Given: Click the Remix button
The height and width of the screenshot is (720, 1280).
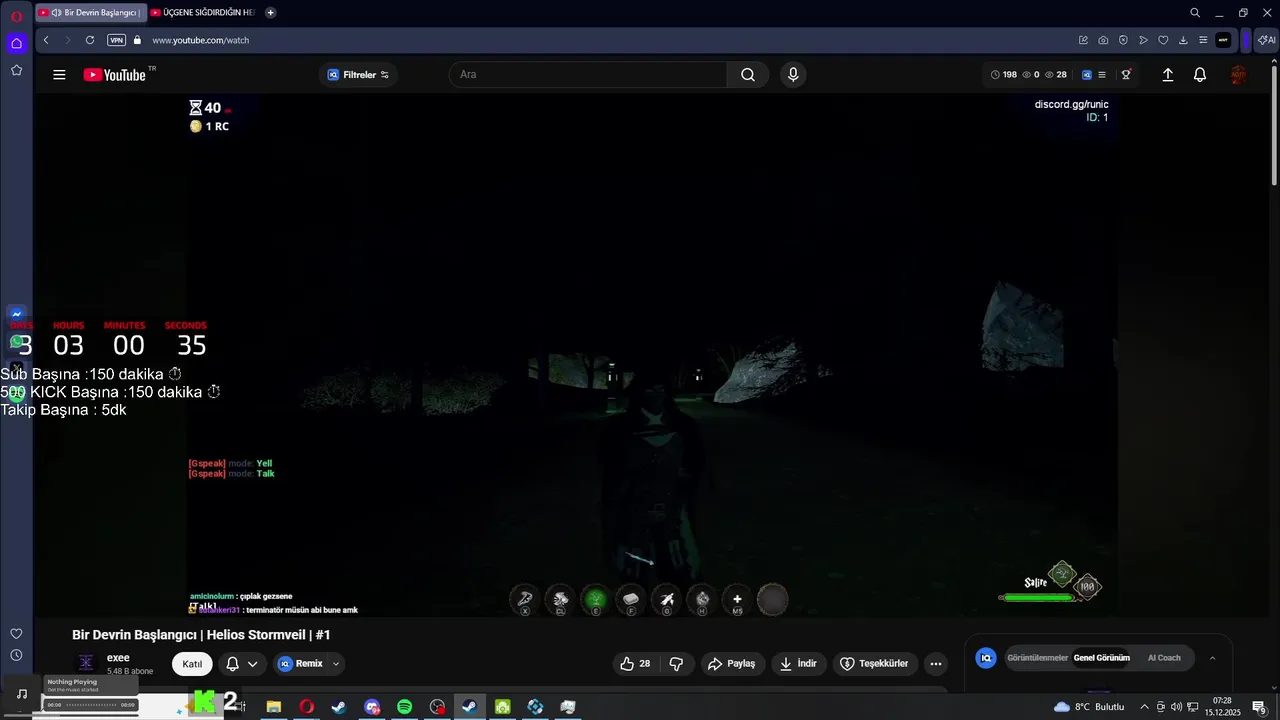Looking at the screenshot, I should 300,663.
